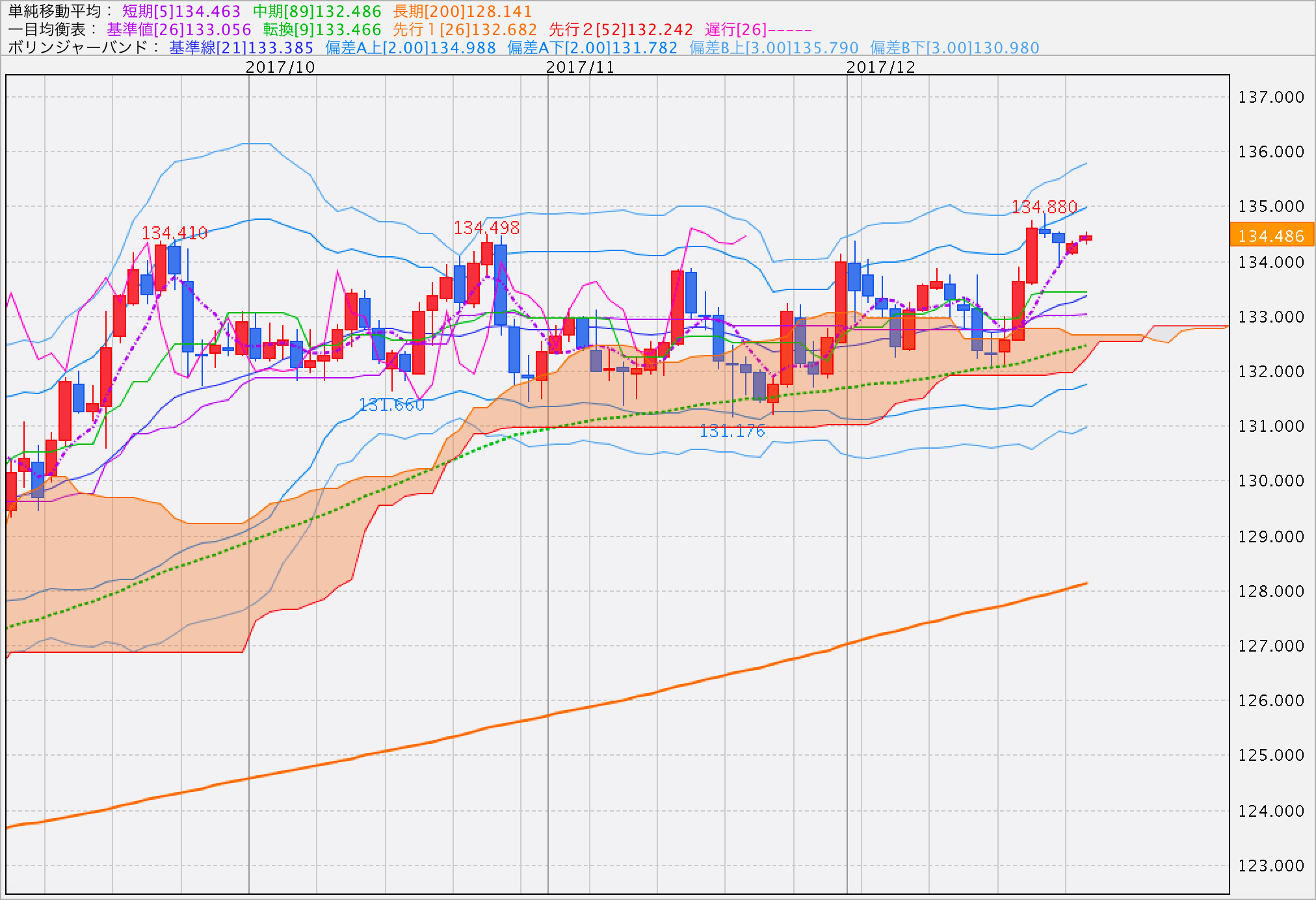Click the last red candlestick at the chart's right end
The height and width of the screenshot is (900, 1316).
point(1086,238)
